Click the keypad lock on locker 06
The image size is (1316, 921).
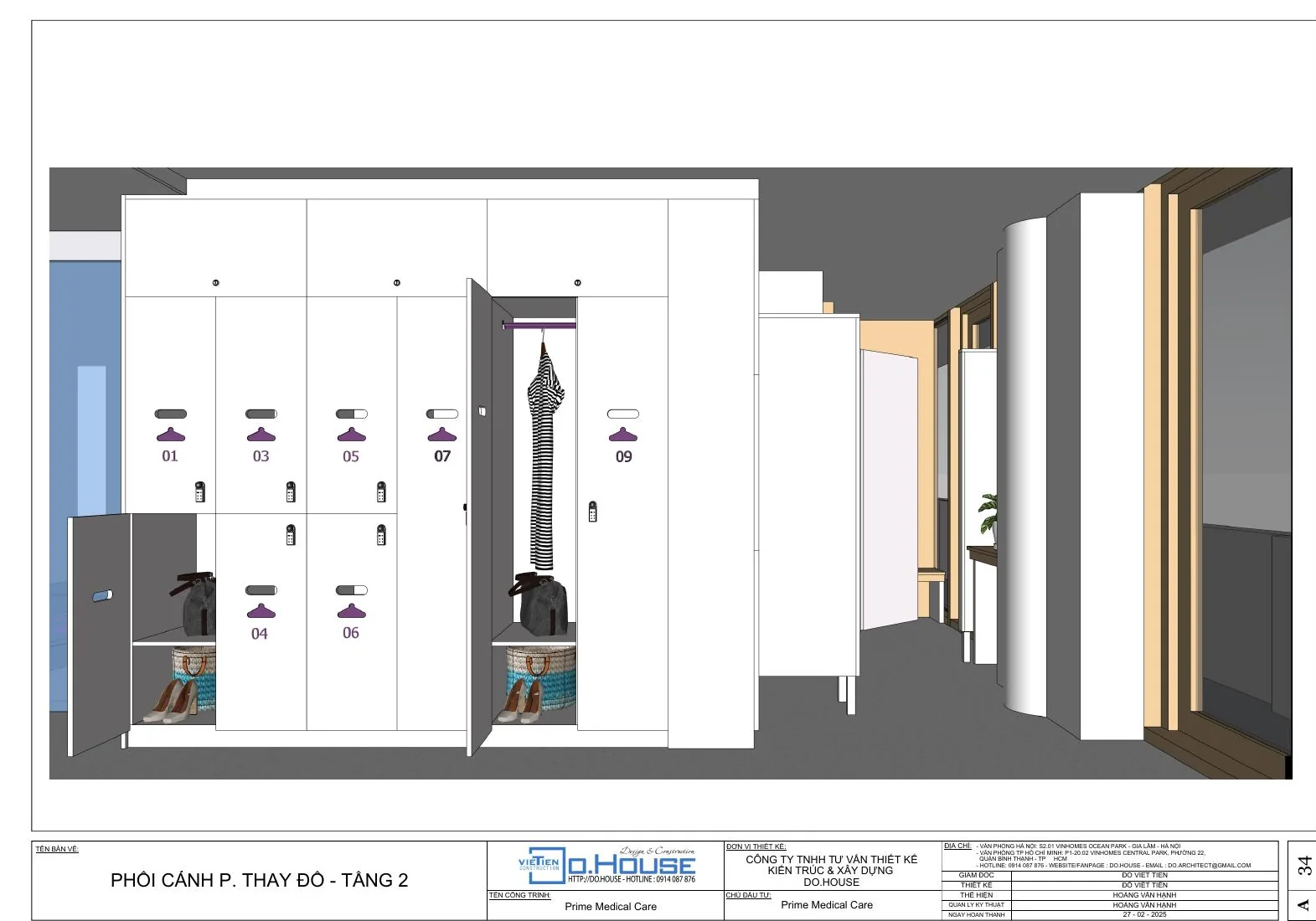pos(381,535)
